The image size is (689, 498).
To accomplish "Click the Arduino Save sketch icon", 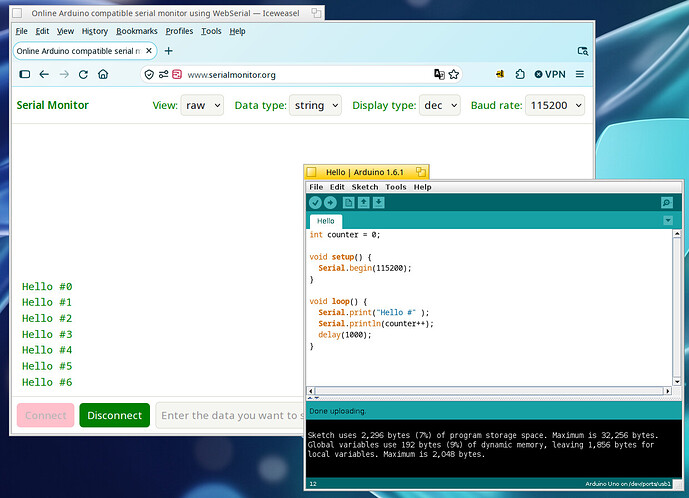I will click(379, 203).
